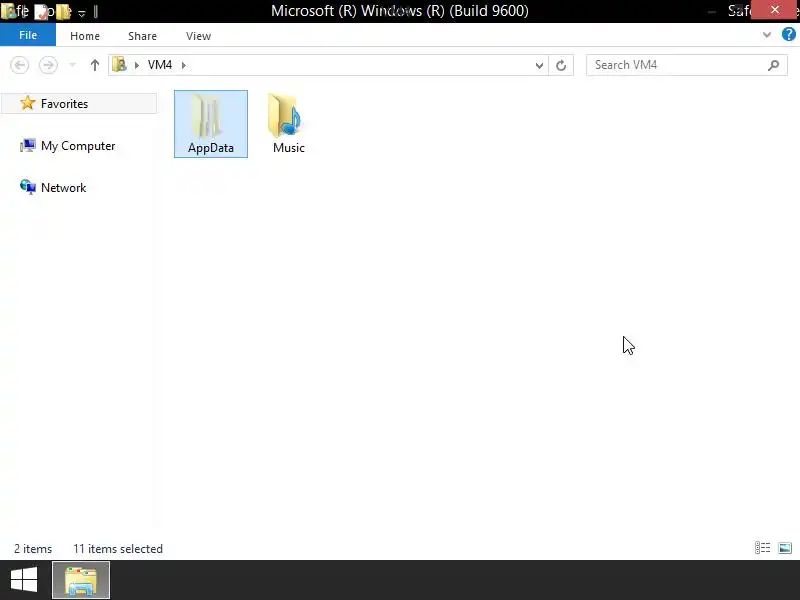800x600 pixels.
Task: Go up one folder level
Action: click(94, 65)
